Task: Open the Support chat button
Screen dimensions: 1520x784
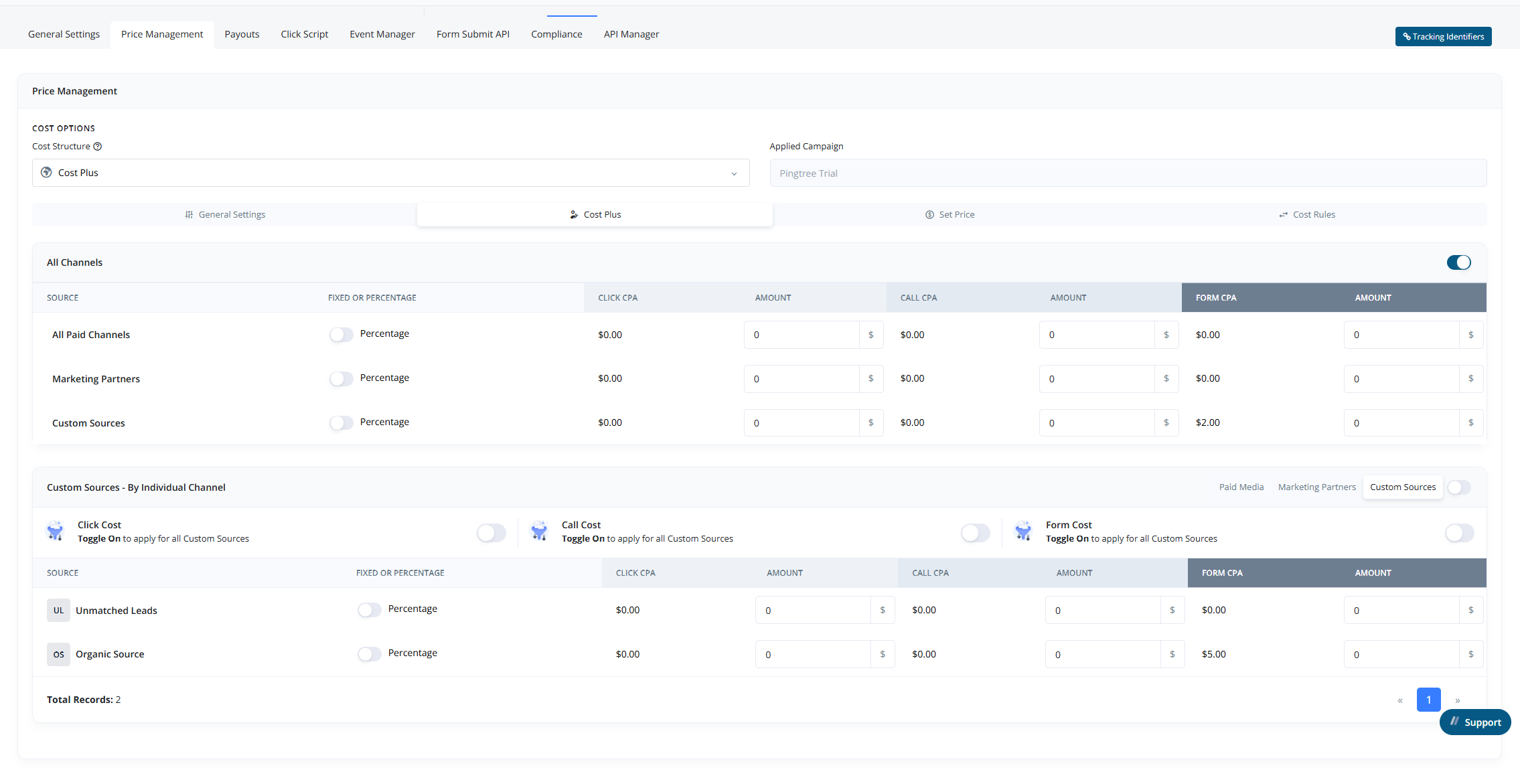Action: tap(1474, 722)
